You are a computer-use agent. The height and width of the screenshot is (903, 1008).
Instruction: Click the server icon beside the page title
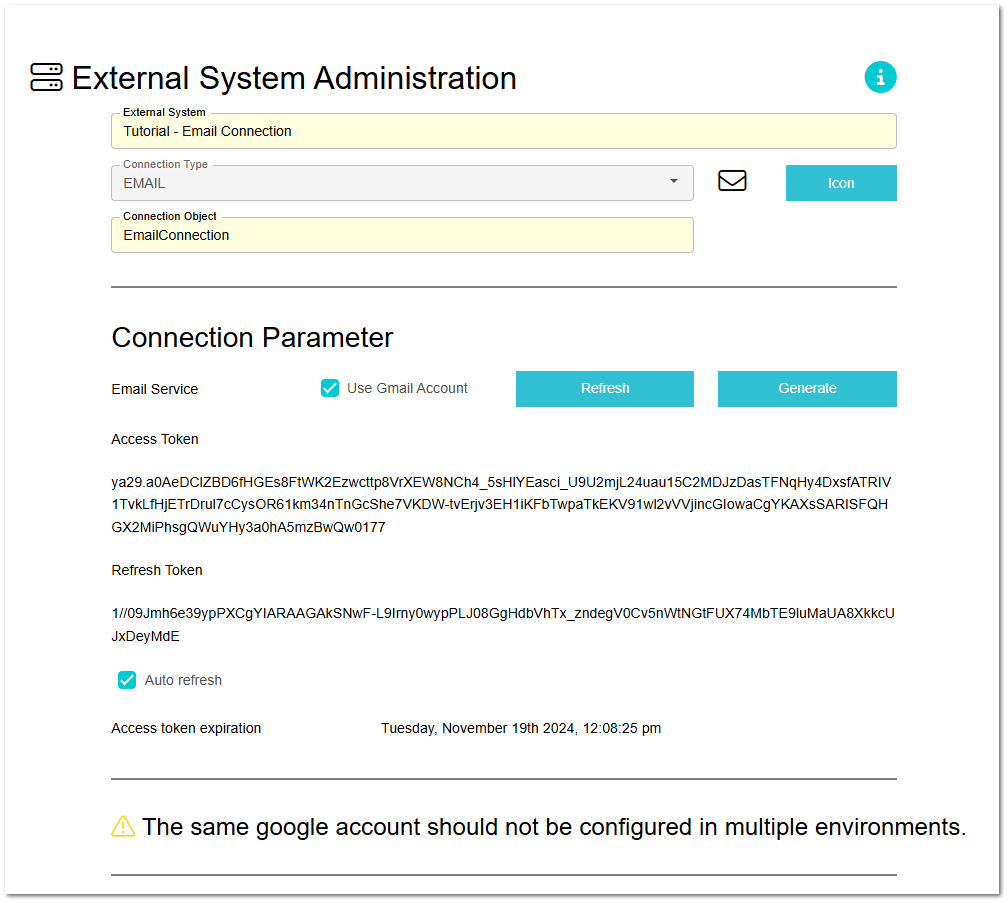coord(46,77)
